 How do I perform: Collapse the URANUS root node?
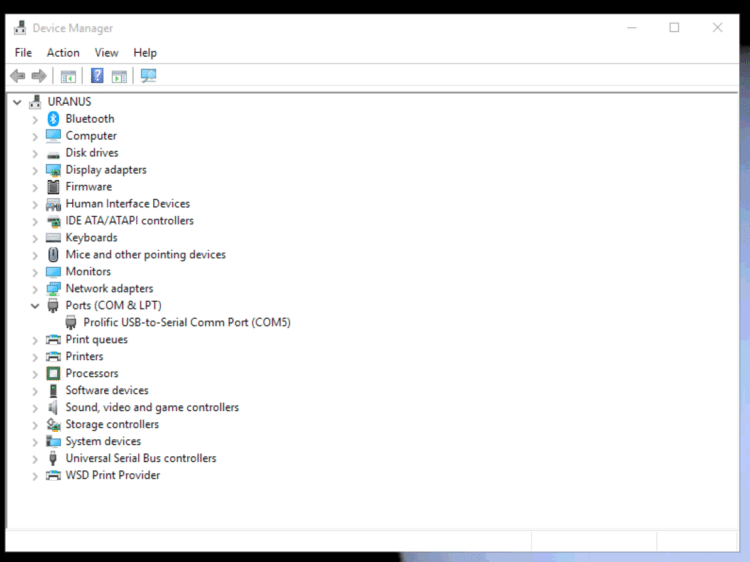pyautogui.click(x=17, y=102)
